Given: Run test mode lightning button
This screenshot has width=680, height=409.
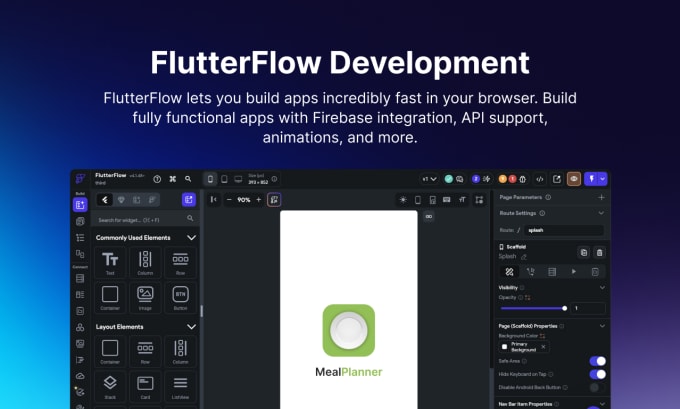Looking at the screenshot, I should point(591,179).
